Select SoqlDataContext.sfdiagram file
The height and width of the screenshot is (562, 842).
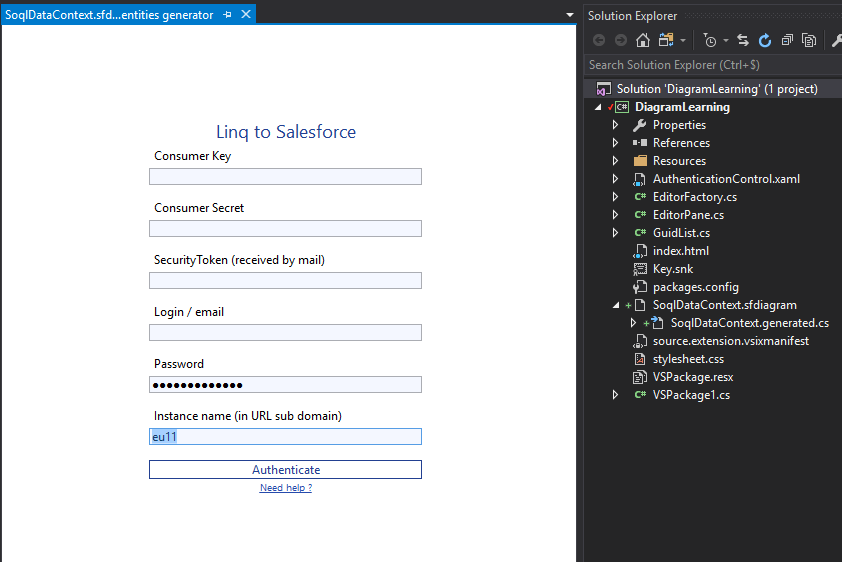pyautogui.click(x=724, y=305)
